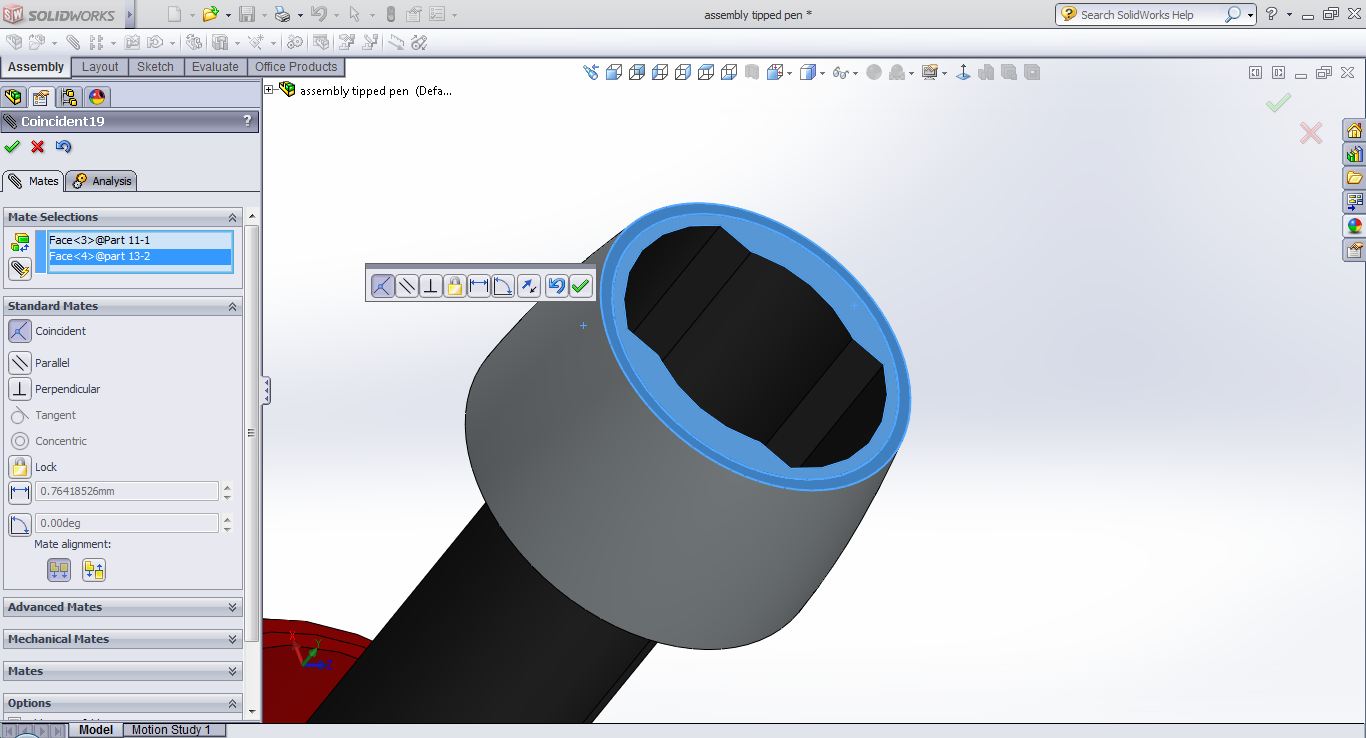
Task: Open the DisplayManager color ball tab
Action: 97,97
